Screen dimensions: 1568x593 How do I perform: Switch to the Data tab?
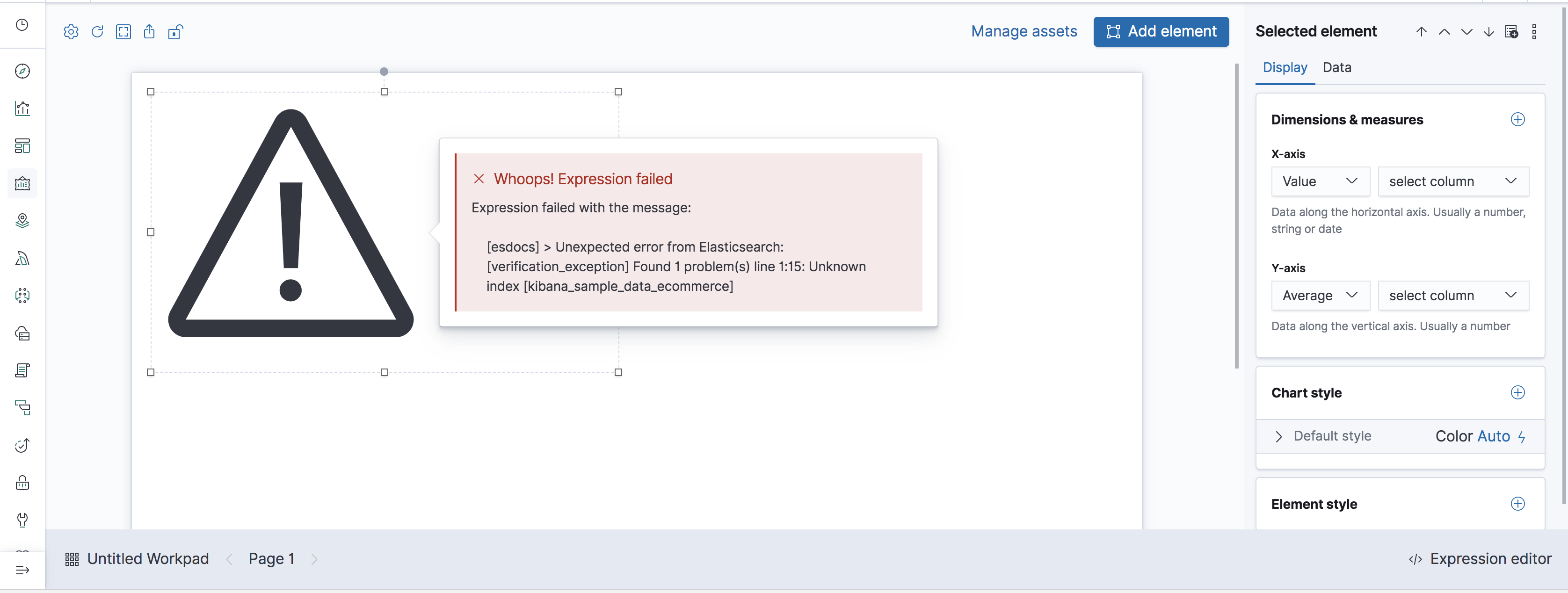[x=1337, y=68]
